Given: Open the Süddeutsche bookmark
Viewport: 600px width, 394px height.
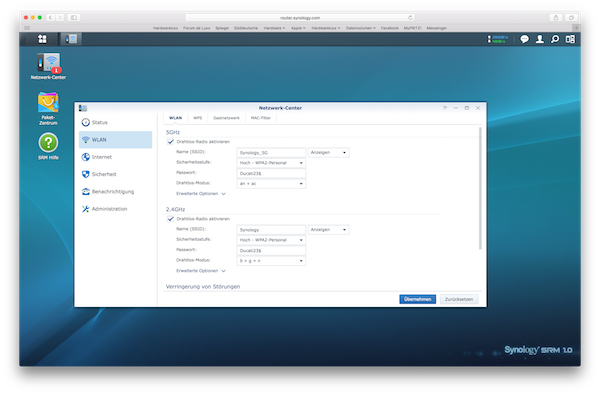Looking at the screenshot, I should point(246,28).
